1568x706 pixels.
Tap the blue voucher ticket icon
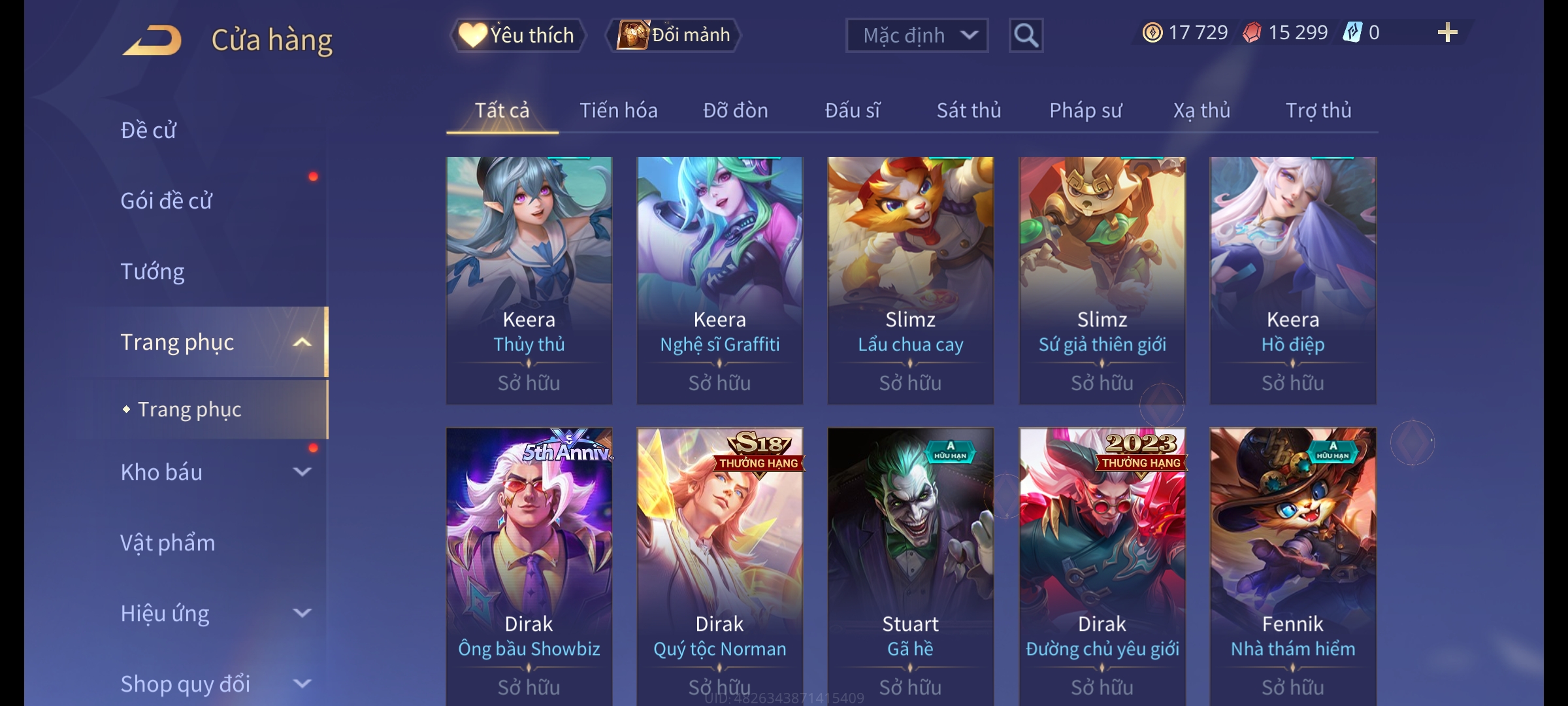[1352, 33]
